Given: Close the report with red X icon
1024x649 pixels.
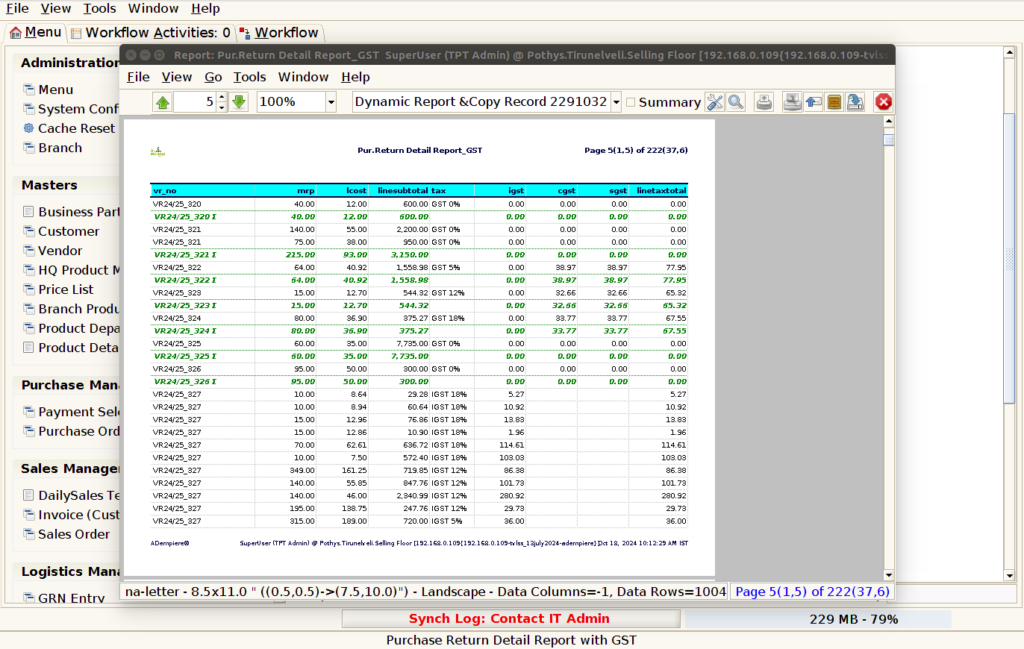Looking at the screenshot, I should pyautogui.click(x=884, y=102).
